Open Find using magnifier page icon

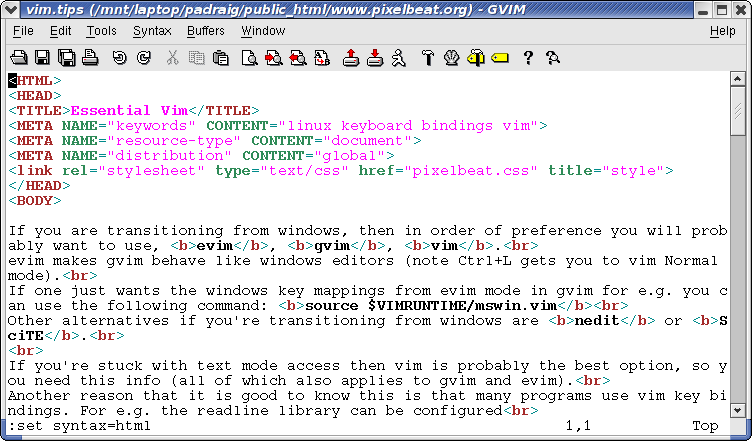click(249, 58)
